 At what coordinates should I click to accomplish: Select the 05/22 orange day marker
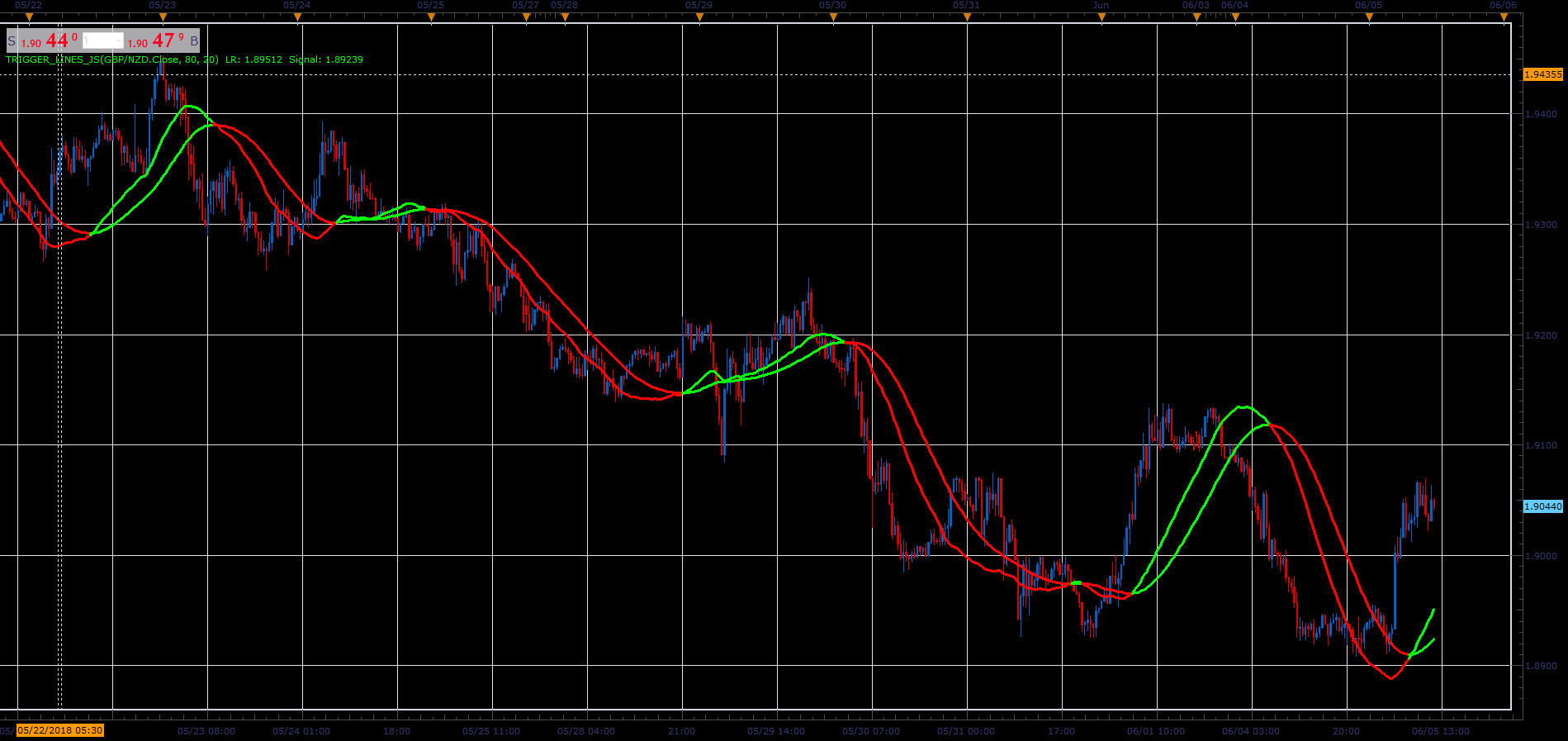point(30,17)
